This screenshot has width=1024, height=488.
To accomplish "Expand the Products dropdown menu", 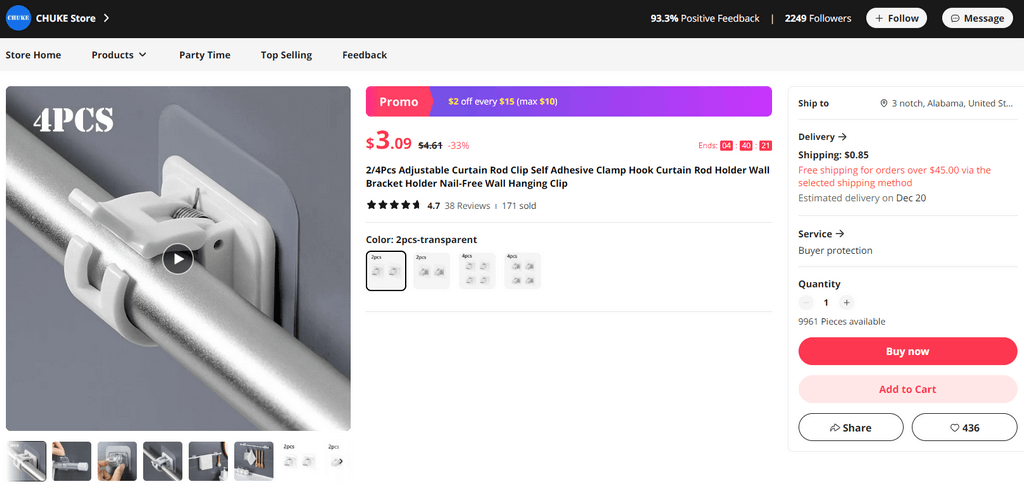I will tap(119, 55).
